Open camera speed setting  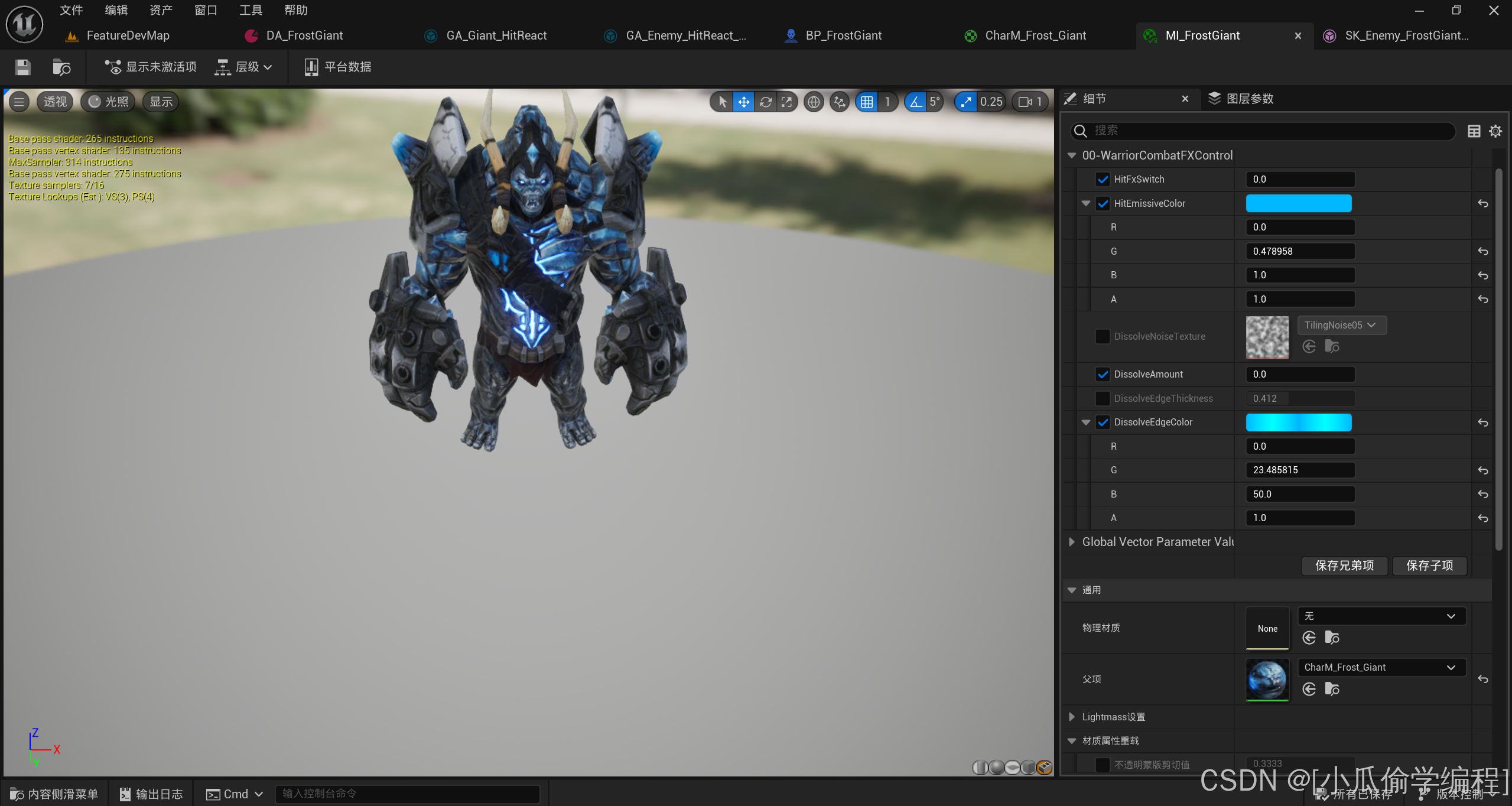[x=1030, y=102]
